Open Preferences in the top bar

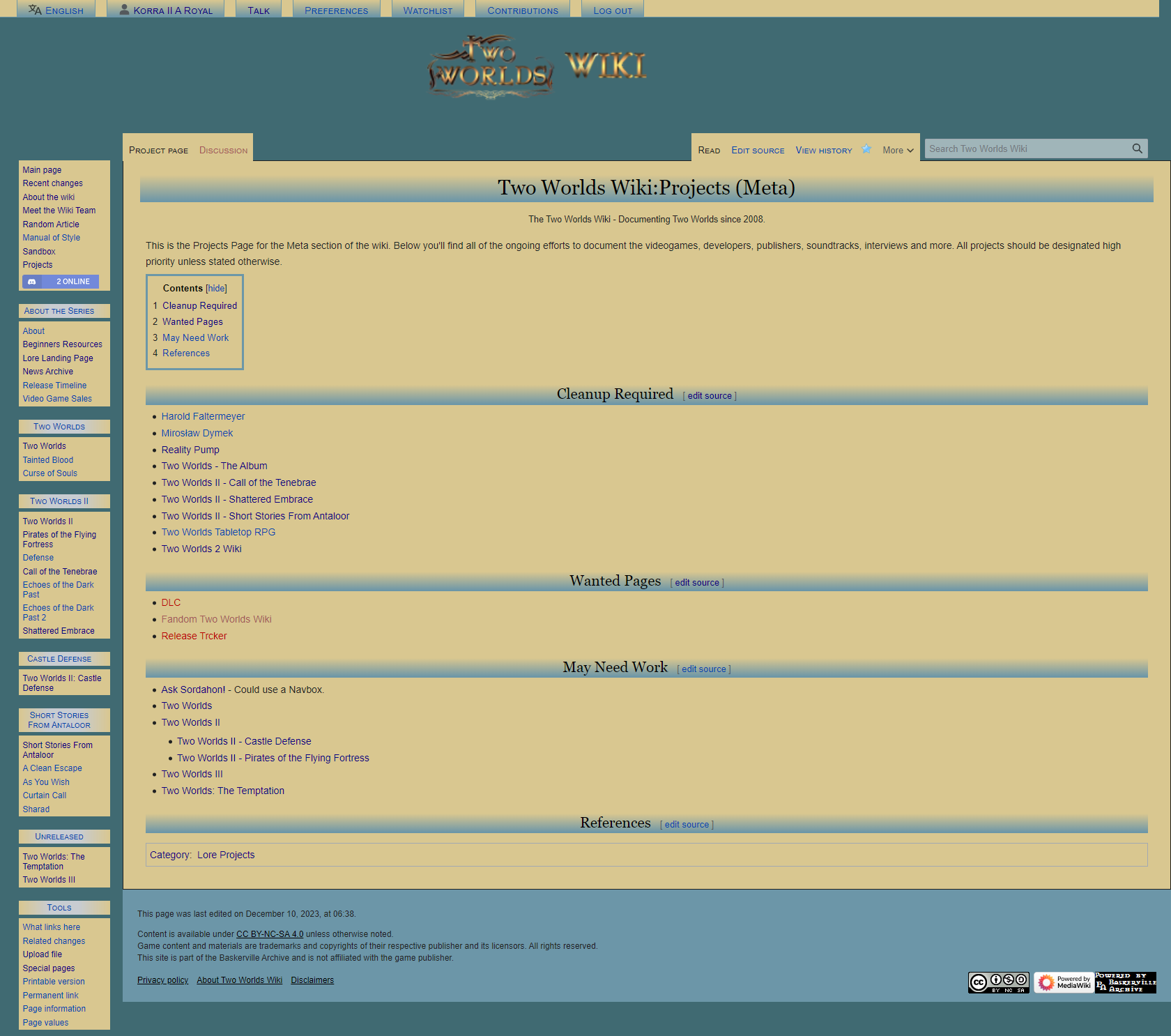(x=336, y=10)
